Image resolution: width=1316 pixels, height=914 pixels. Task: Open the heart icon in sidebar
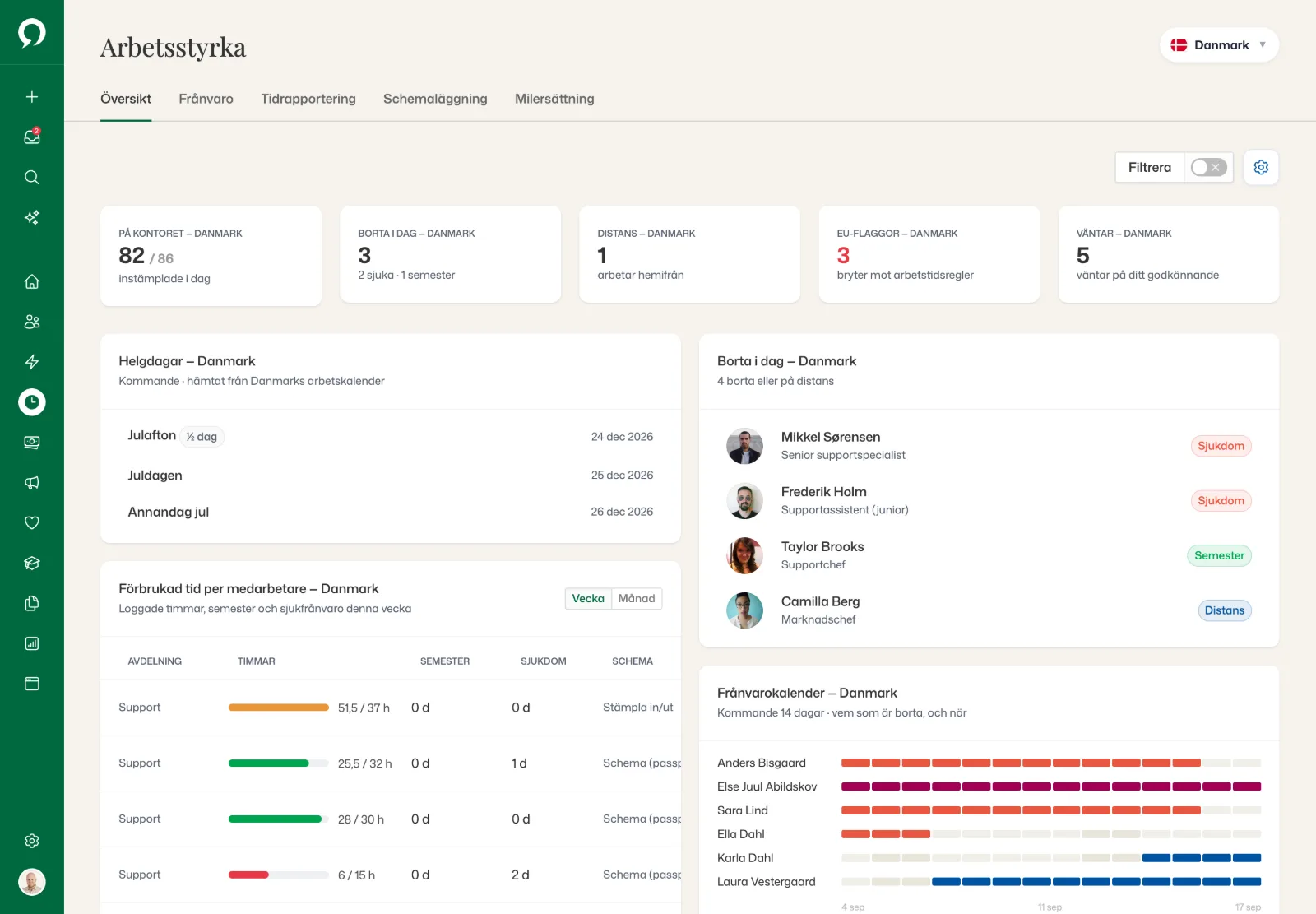(32, 522)
